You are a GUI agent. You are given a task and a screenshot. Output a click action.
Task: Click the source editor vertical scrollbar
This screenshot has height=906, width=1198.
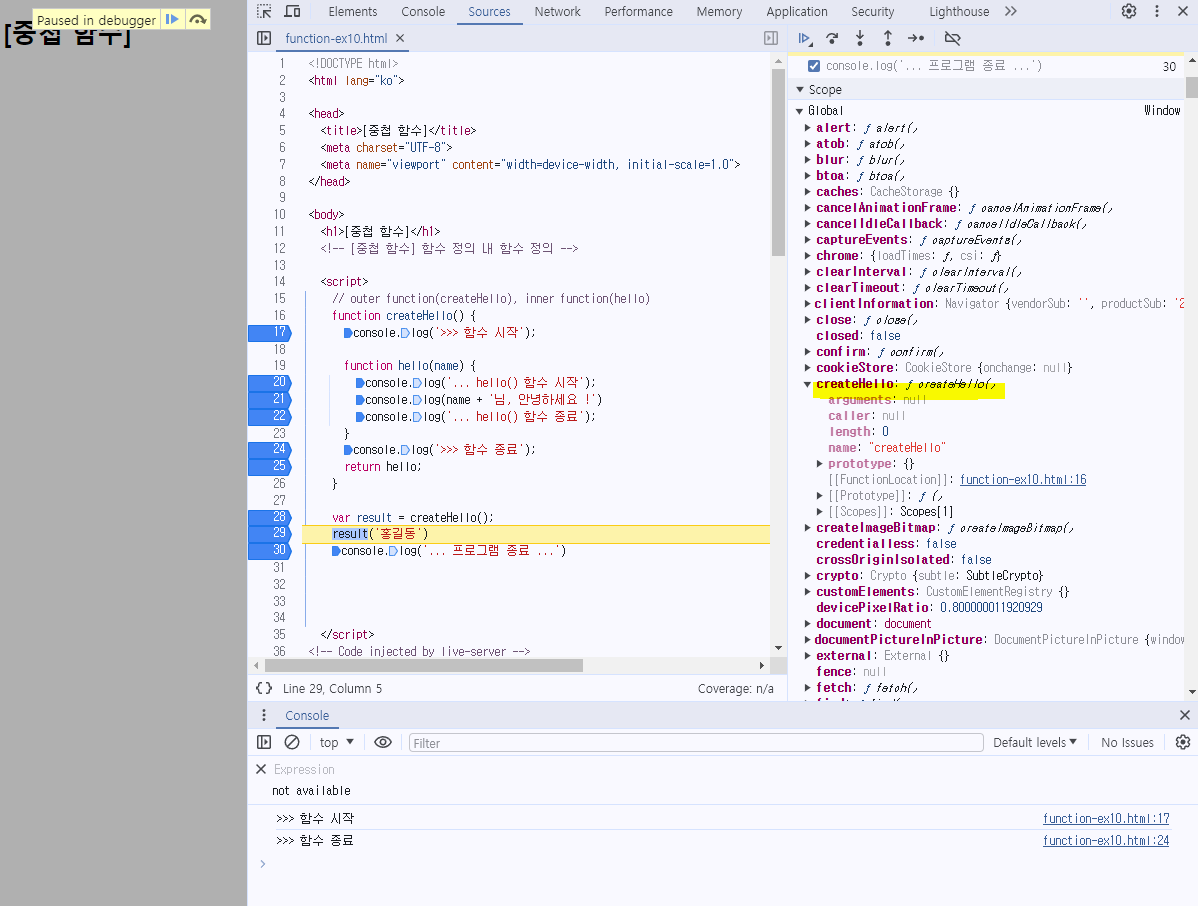pos(779,162)
